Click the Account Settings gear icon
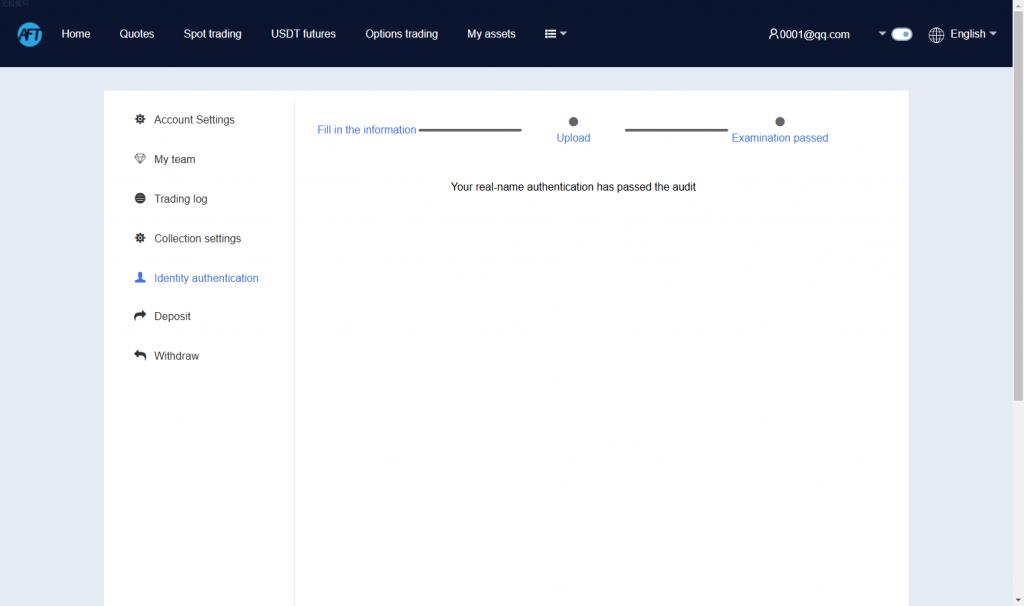Viewport: 1024px width, 606px height. pyautogui.click(x=140, y=119)
